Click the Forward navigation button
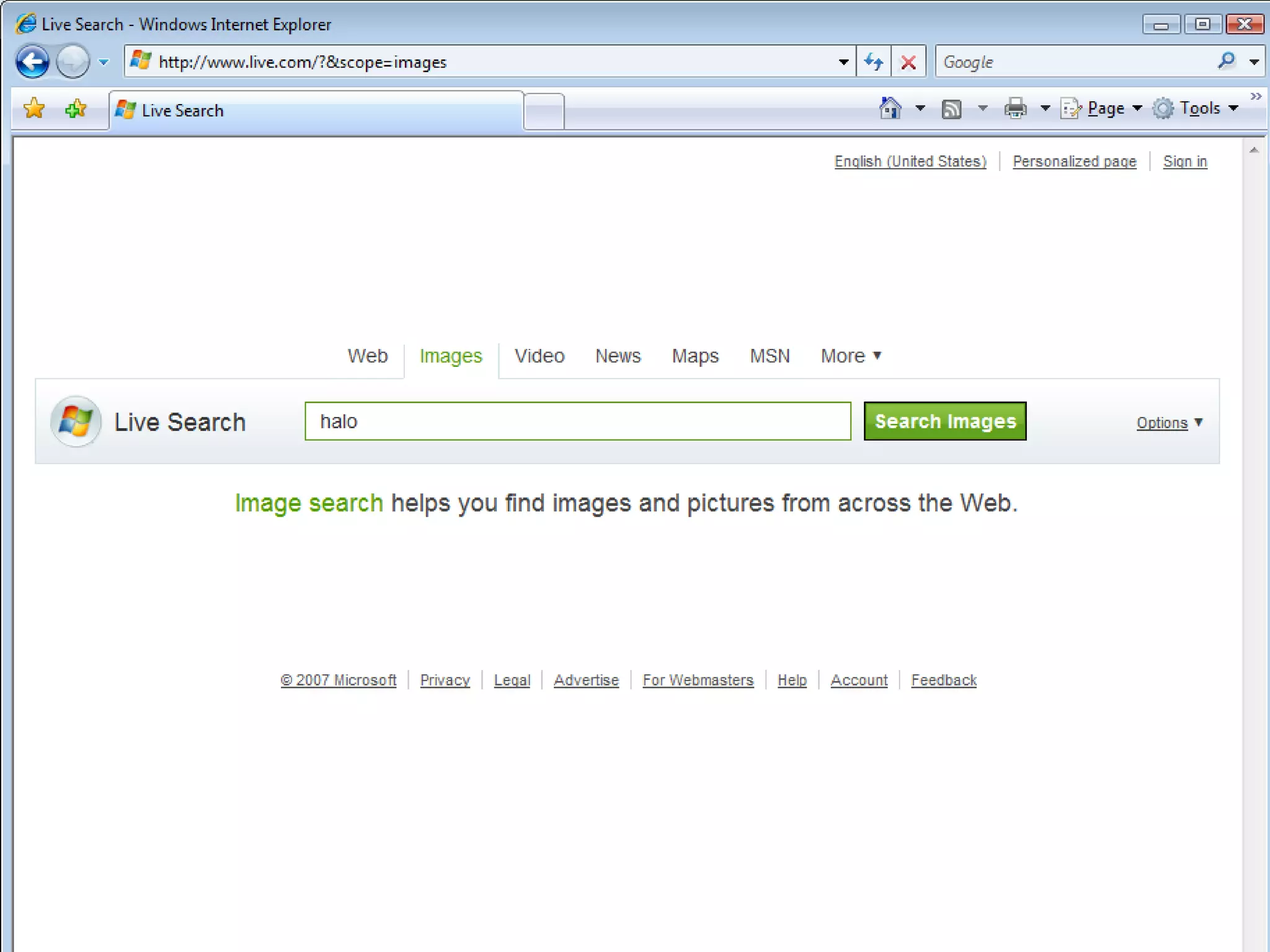The height and width of the screenshot is (952, 1270). 73,62
